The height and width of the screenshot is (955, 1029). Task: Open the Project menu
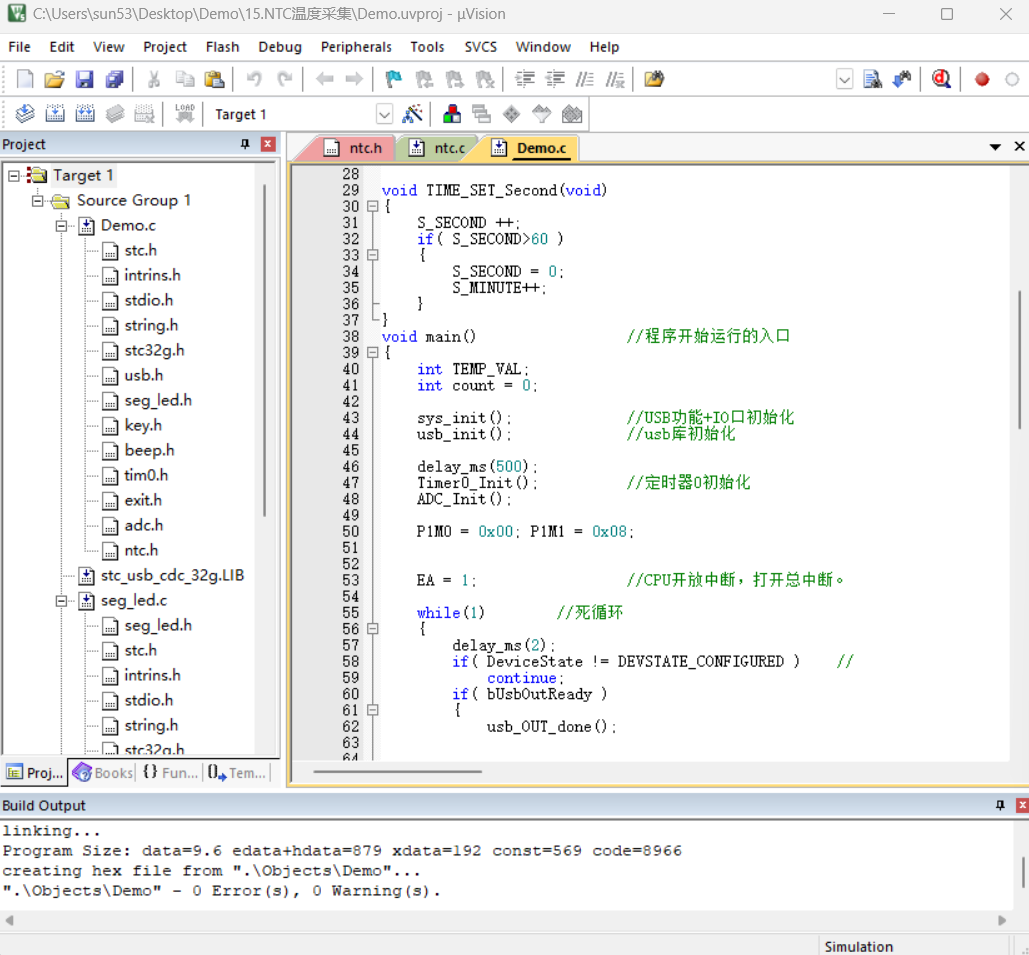(x=165, y=47)
